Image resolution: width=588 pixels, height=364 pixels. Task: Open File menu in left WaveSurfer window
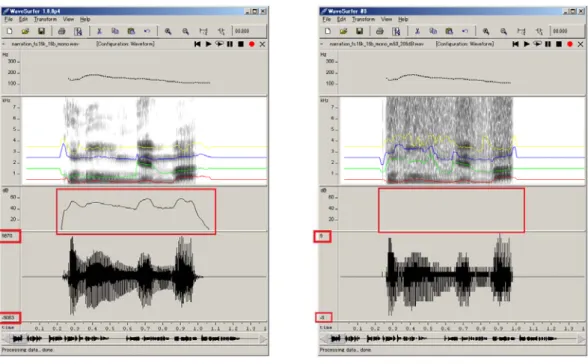coord(8,19)
